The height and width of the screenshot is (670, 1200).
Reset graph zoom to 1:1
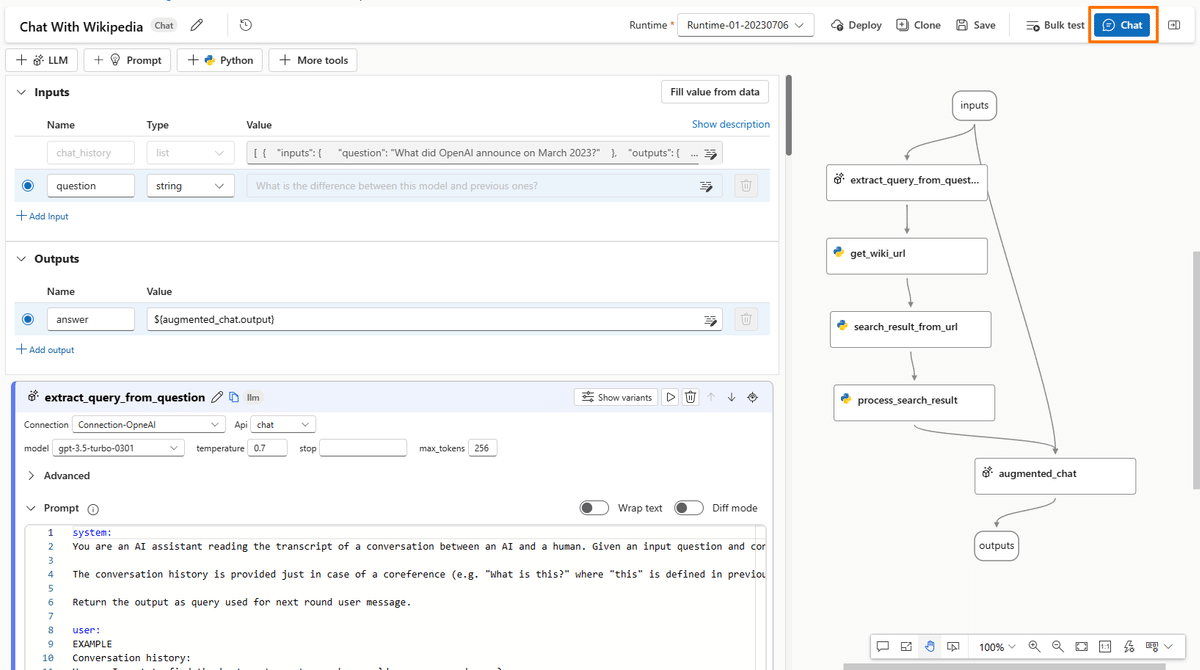(1105, 646)
